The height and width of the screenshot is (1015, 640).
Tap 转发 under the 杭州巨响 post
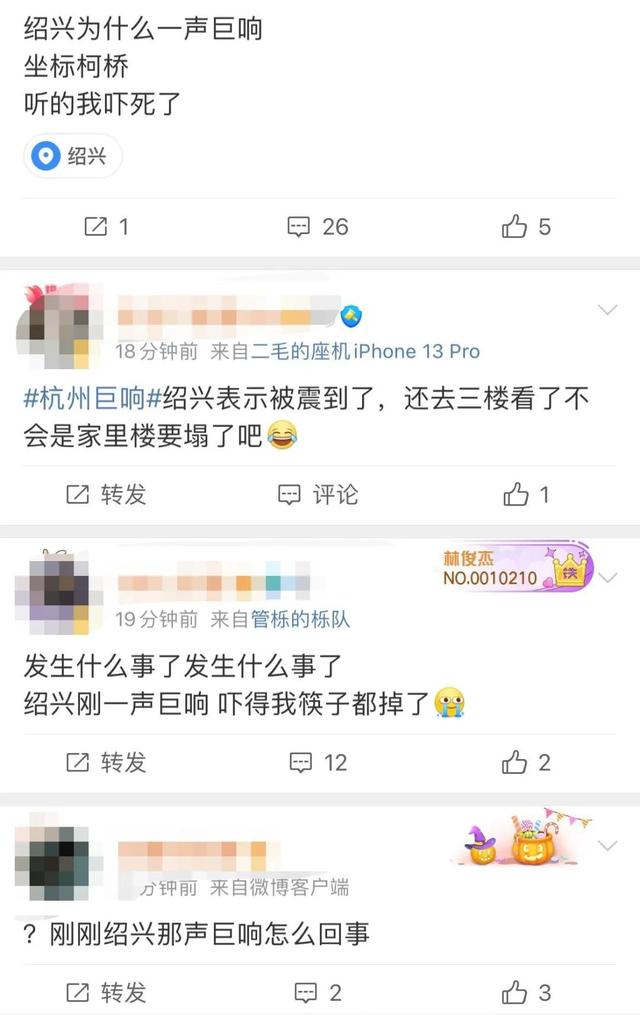tap(106, 495)
